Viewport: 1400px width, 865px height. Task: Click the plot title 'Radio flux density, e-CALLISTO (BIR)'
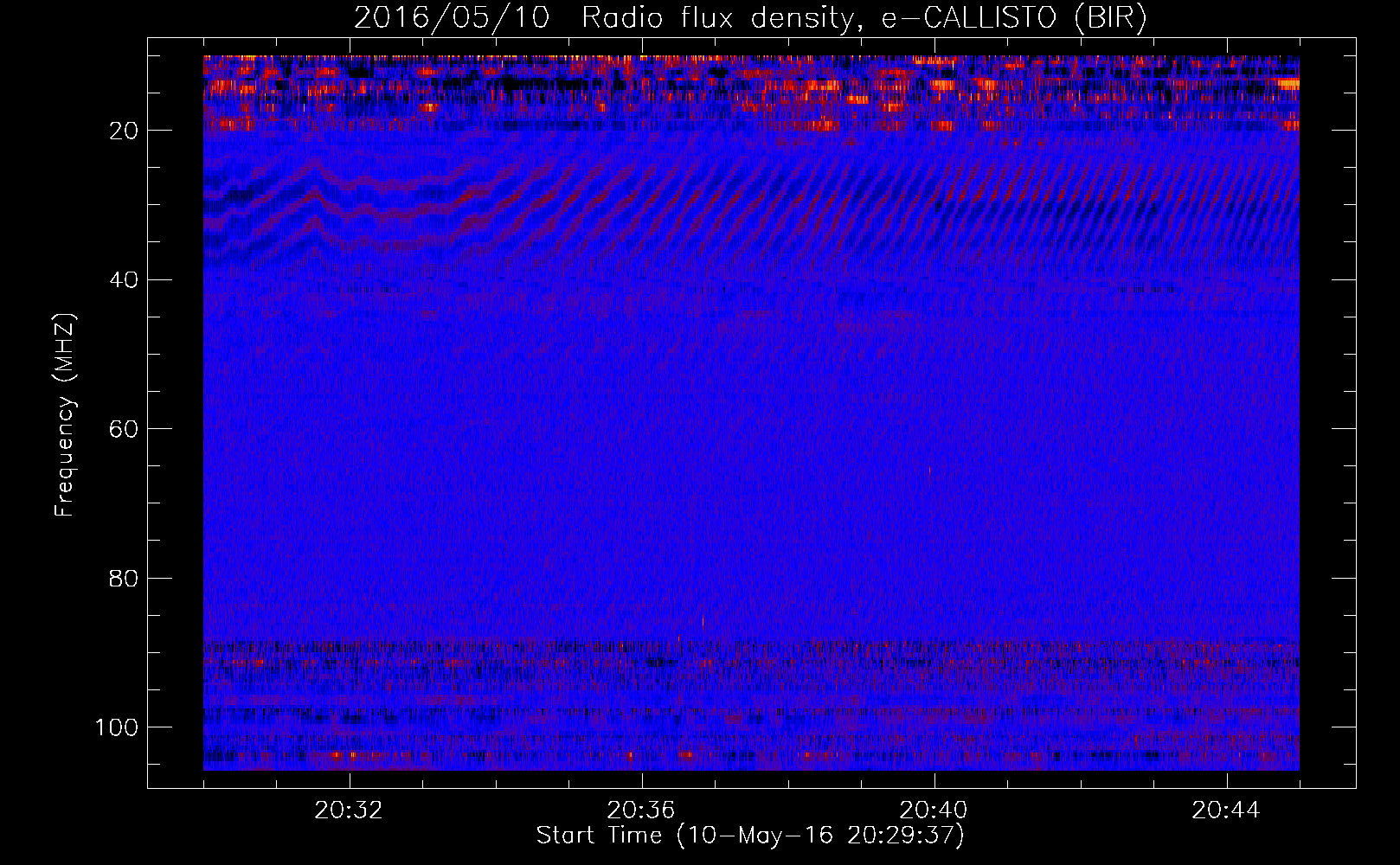(864, 18)
